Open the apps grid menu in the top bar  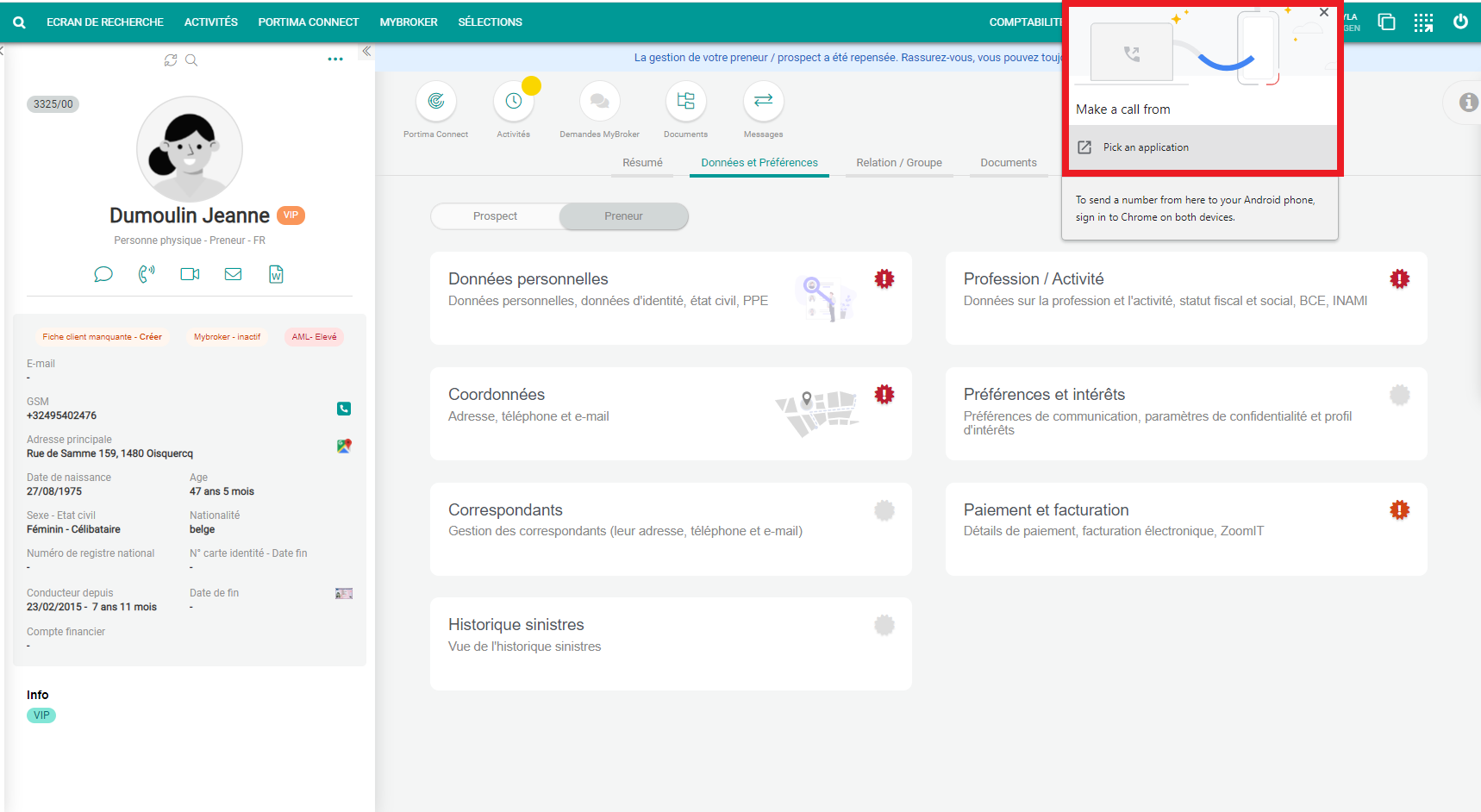point(1423,22)
